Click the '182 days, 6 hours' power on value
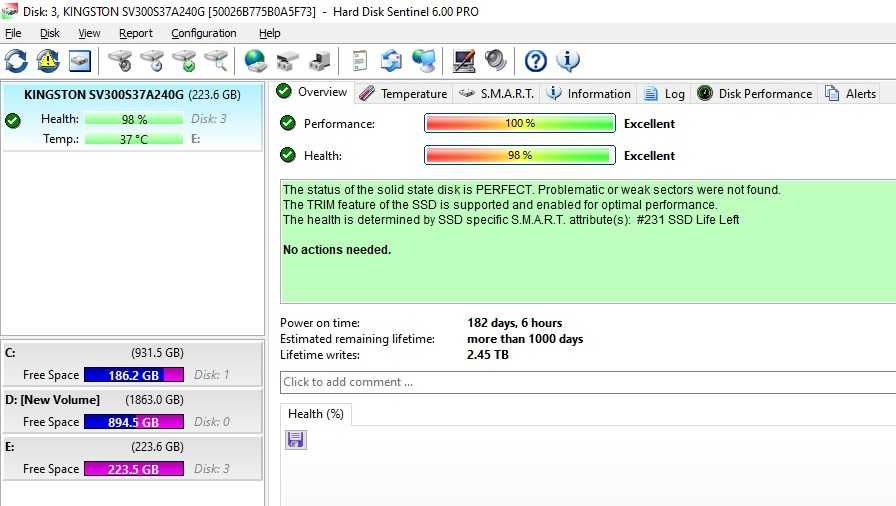 tap(514, 323)
